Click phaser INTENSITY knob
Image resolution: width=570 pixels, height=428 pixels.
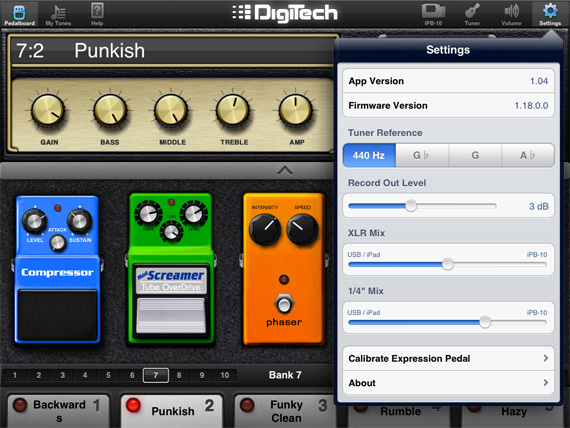[x=265, y=230]
